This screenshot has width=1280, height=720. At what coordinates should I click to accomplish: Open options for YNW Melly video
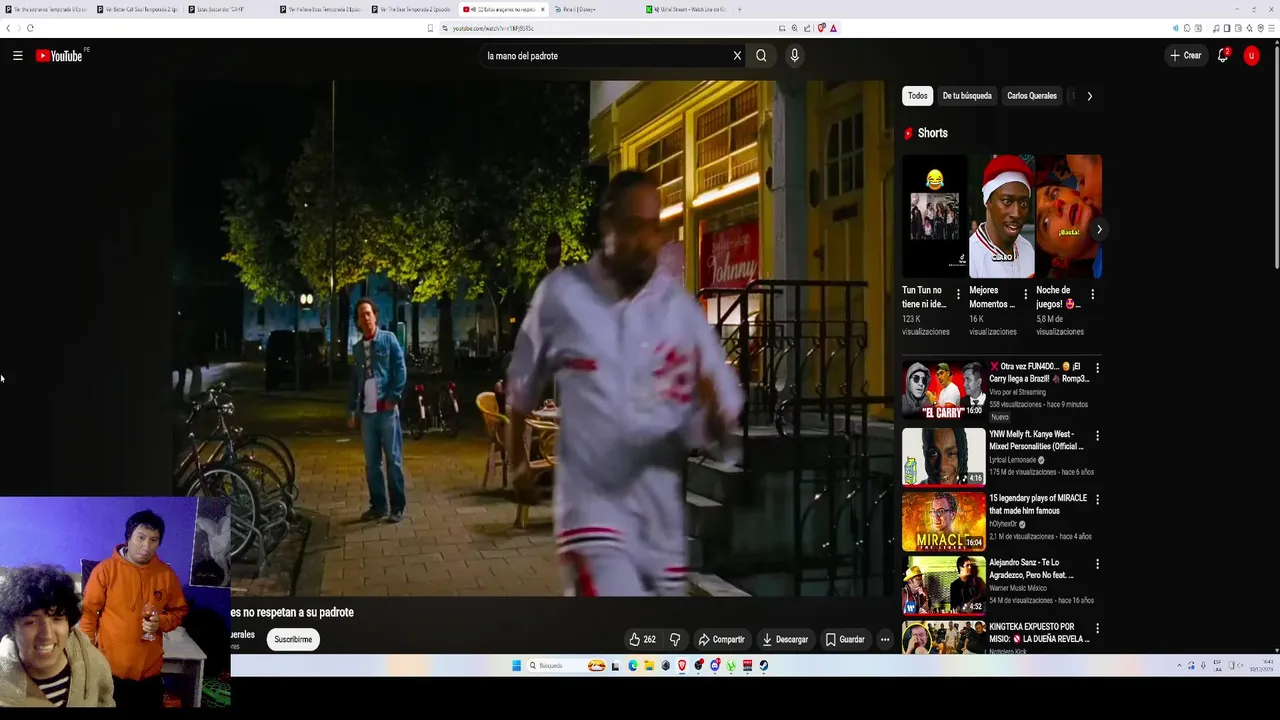pyautogui.click(x=1097, y=436)
